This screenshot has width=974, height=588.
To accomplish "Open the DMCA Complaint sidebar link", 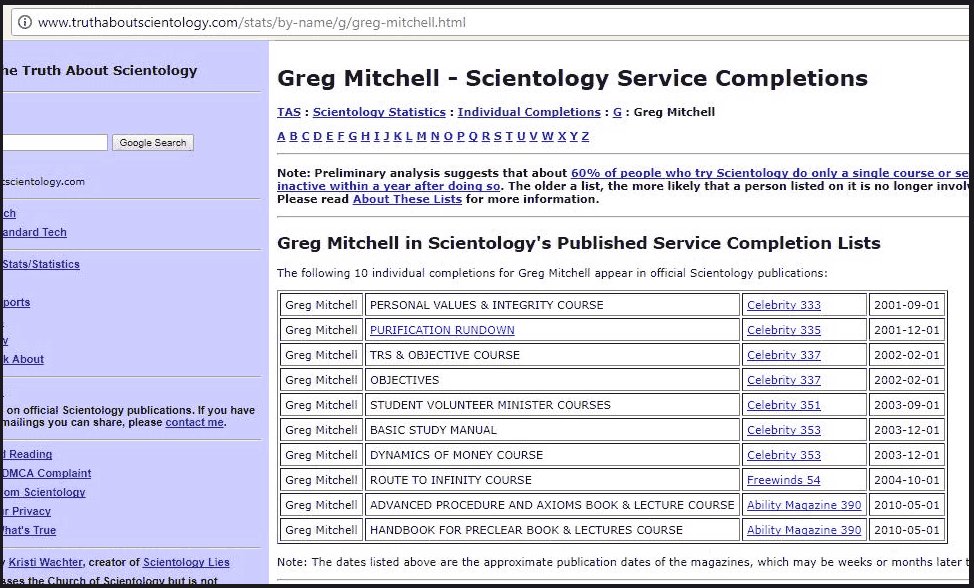I will [x=47, y=473].
